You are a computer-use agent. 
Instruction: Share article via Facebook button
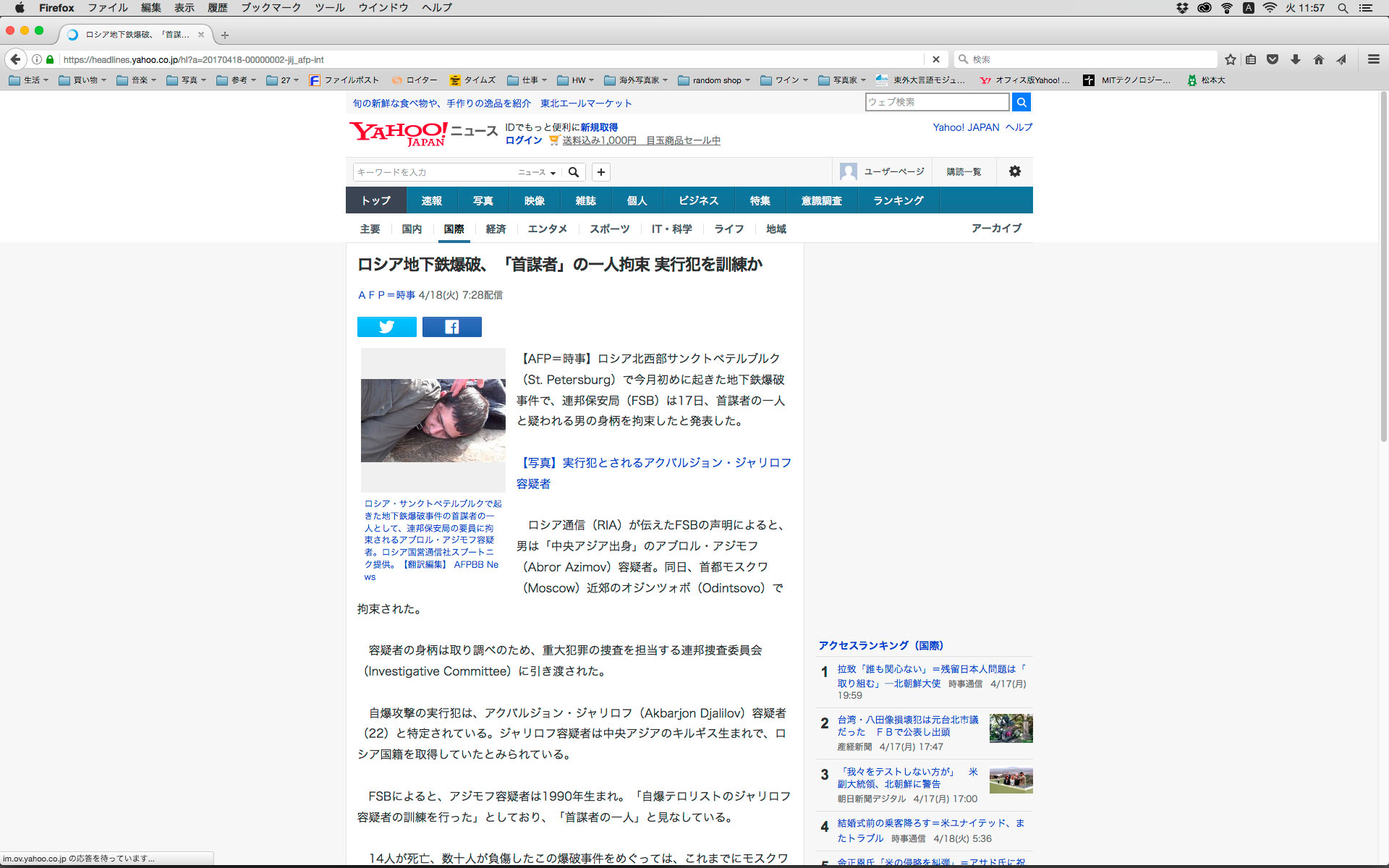click(x=451, y=327)
